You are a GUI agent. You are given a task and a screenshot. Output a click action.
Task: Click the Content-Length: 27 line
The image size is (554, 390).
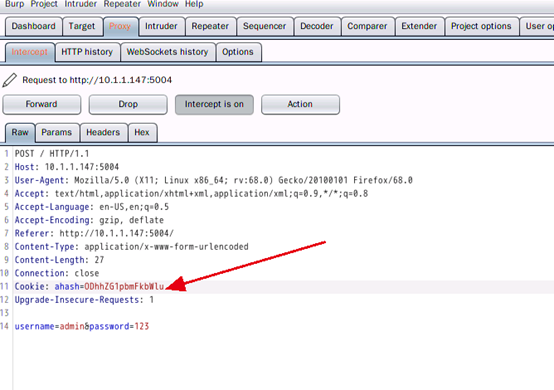[x=59, y=260]
